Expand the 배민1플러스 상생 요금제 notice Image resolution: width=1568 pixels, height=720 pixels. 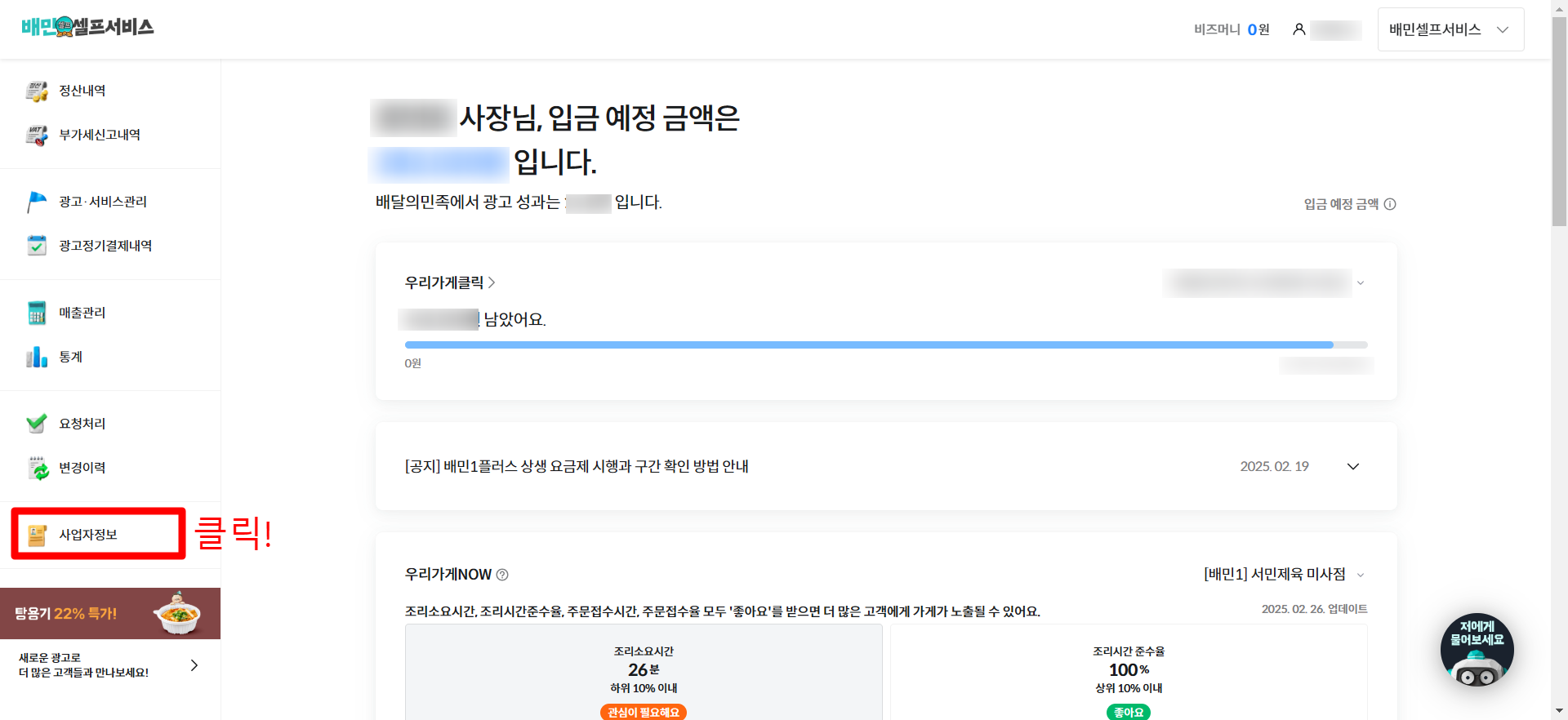click(1353, 467)
